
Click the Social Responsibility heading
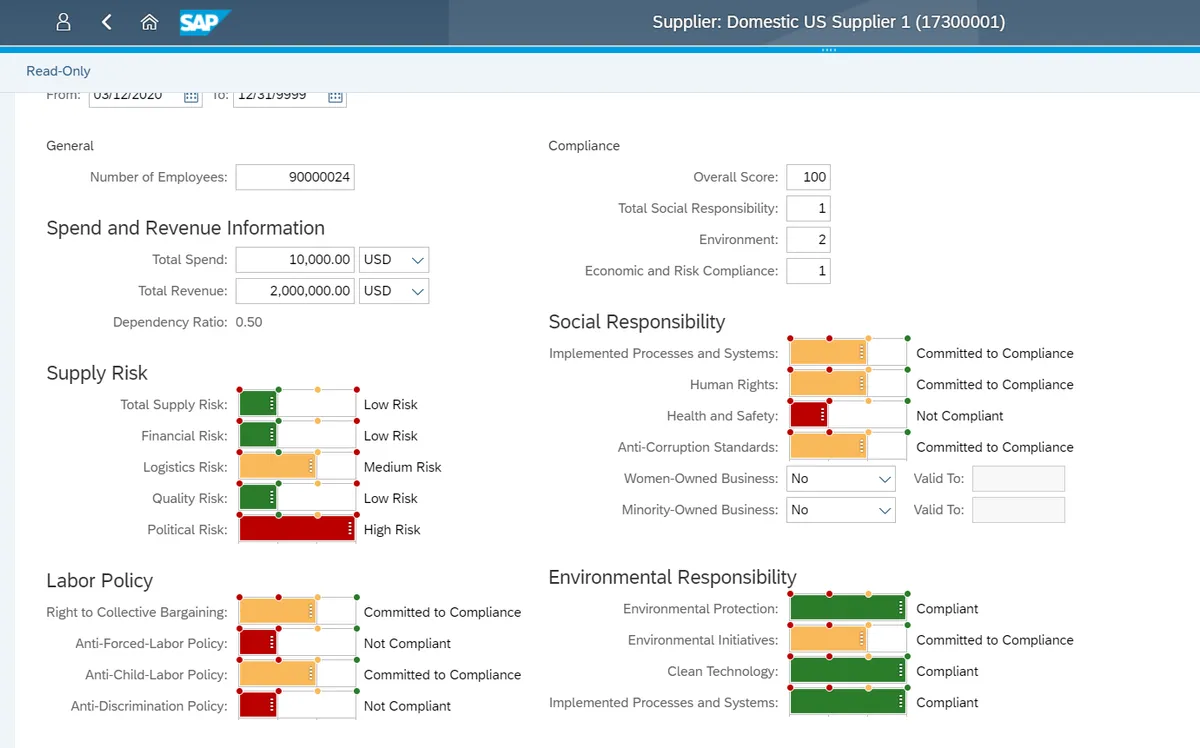637,322
